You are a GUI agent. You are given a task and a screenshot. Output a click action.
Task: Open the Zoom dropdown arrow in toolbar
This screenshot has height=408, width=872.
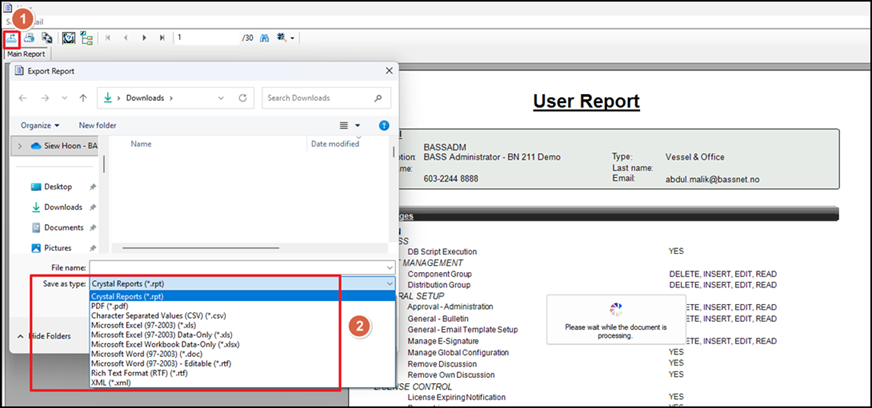click(292, 38)
